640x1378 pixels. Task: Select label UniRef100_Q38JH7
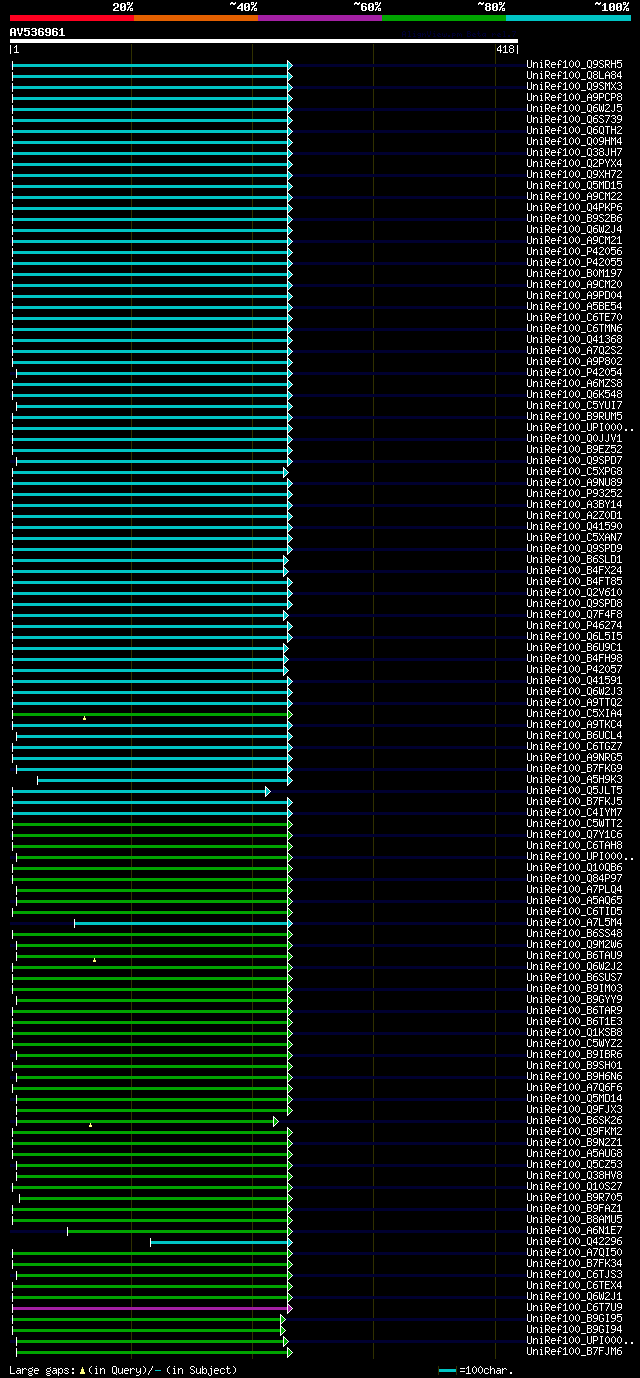point(574,152)
